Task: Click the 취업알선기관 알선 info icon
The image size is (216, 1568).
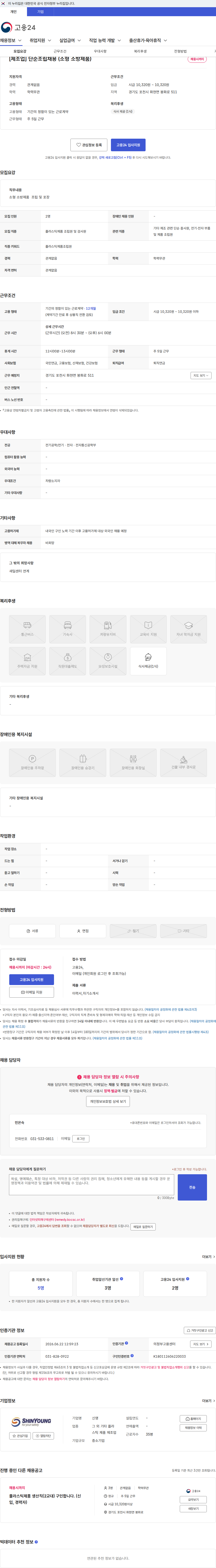Action: [121, 1279]
